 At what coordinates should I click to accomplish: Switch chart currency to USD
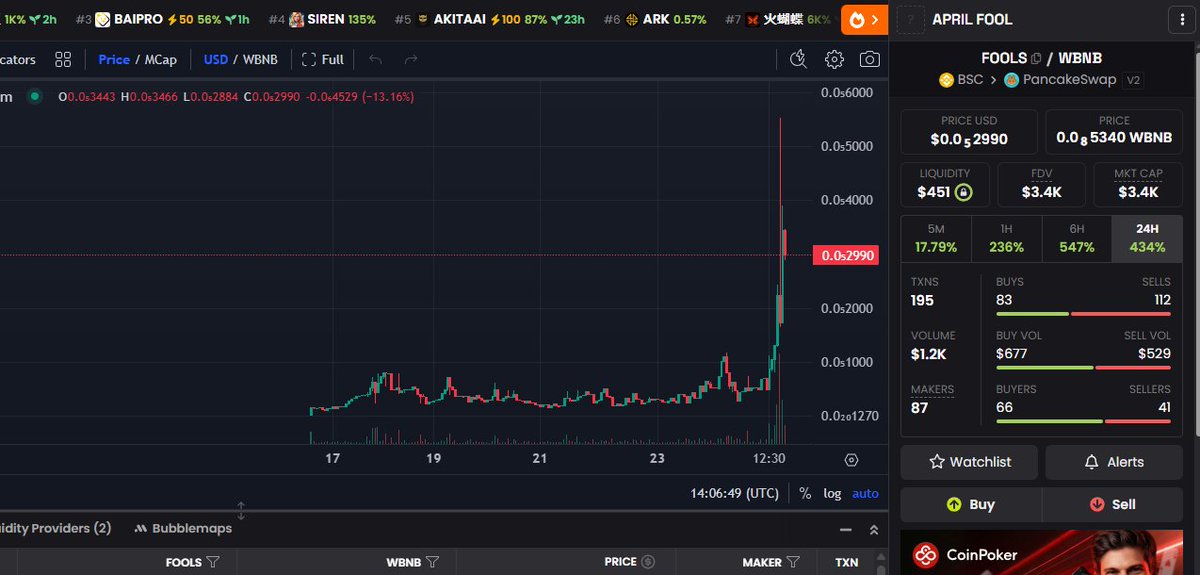coord(216,59)
